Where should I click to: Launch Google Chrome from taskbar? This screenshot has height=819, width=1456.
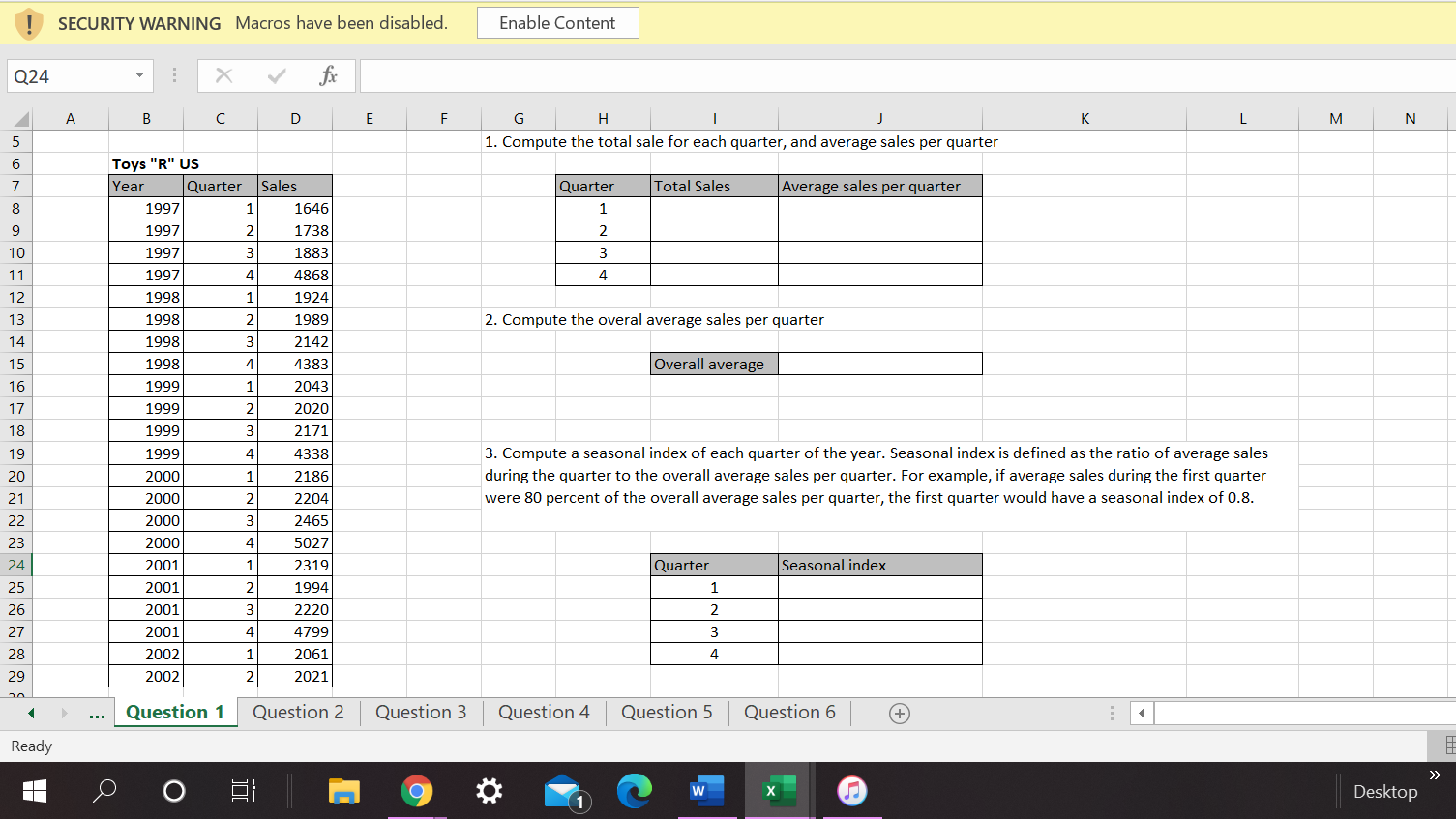tap(417, 791)
